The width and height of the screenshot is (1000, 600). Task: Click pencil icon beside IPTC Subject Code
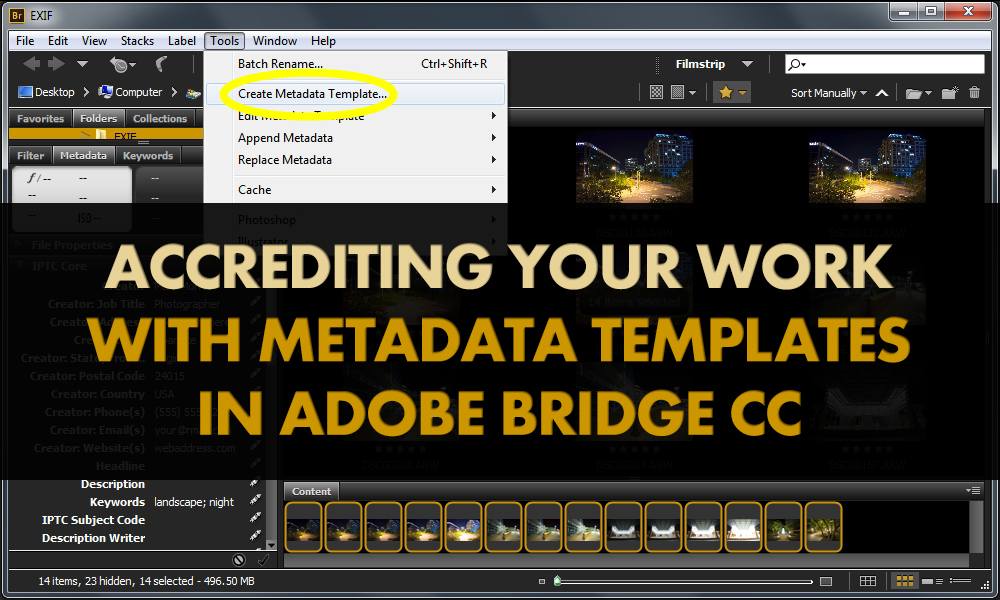coord(254,518)
